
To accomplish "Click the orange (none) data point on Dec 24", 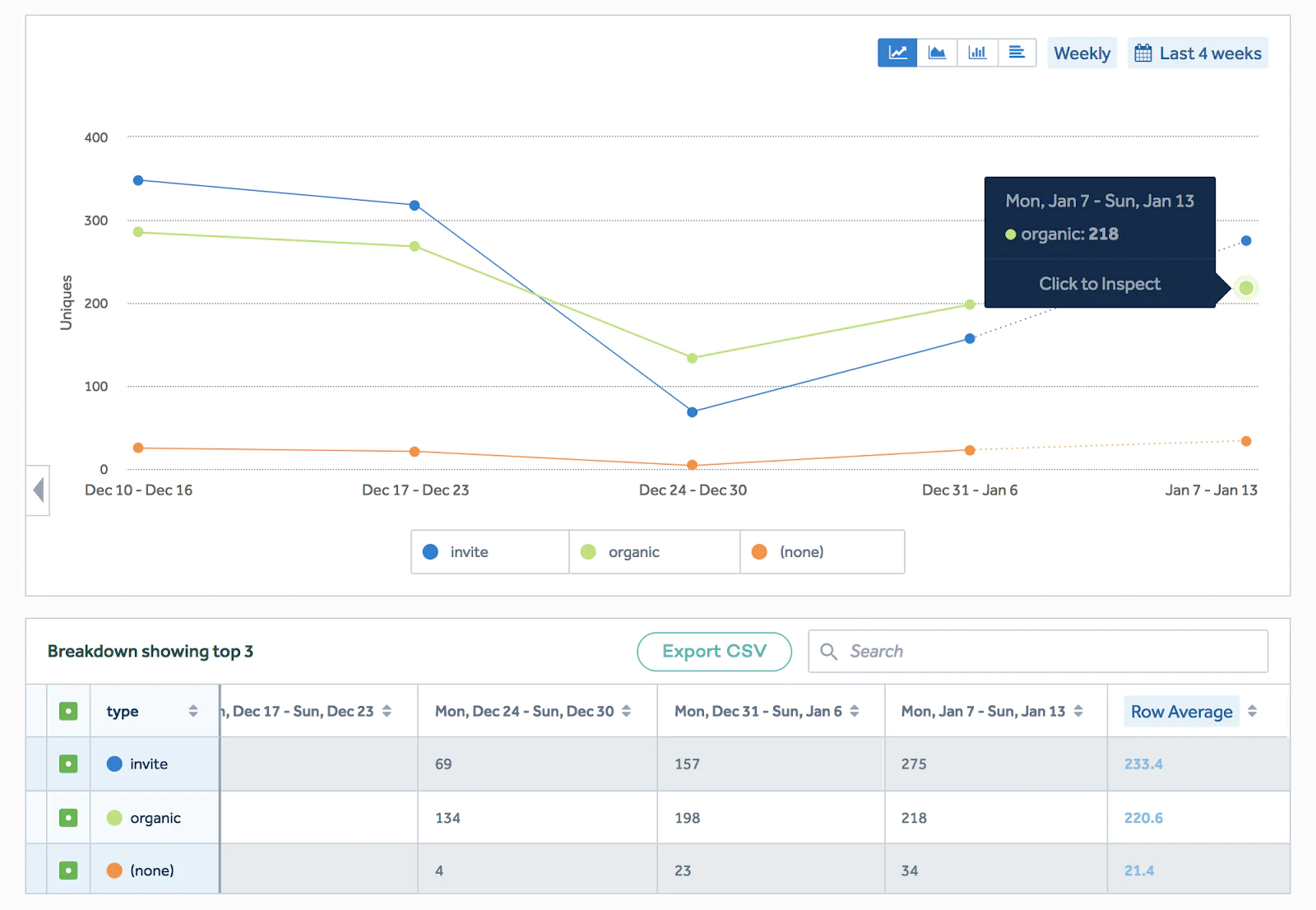I will pyautogui.click(x=692, y=466).
